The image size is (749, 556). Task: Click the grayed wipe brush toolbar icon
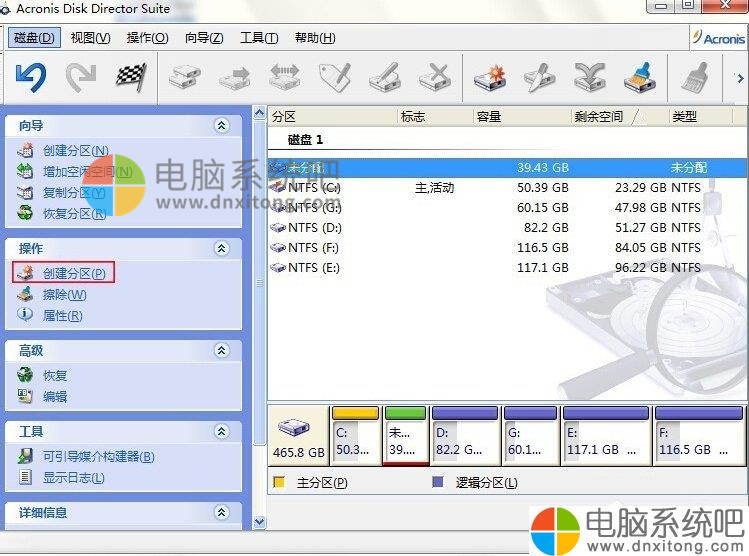(x=695, y=77)
